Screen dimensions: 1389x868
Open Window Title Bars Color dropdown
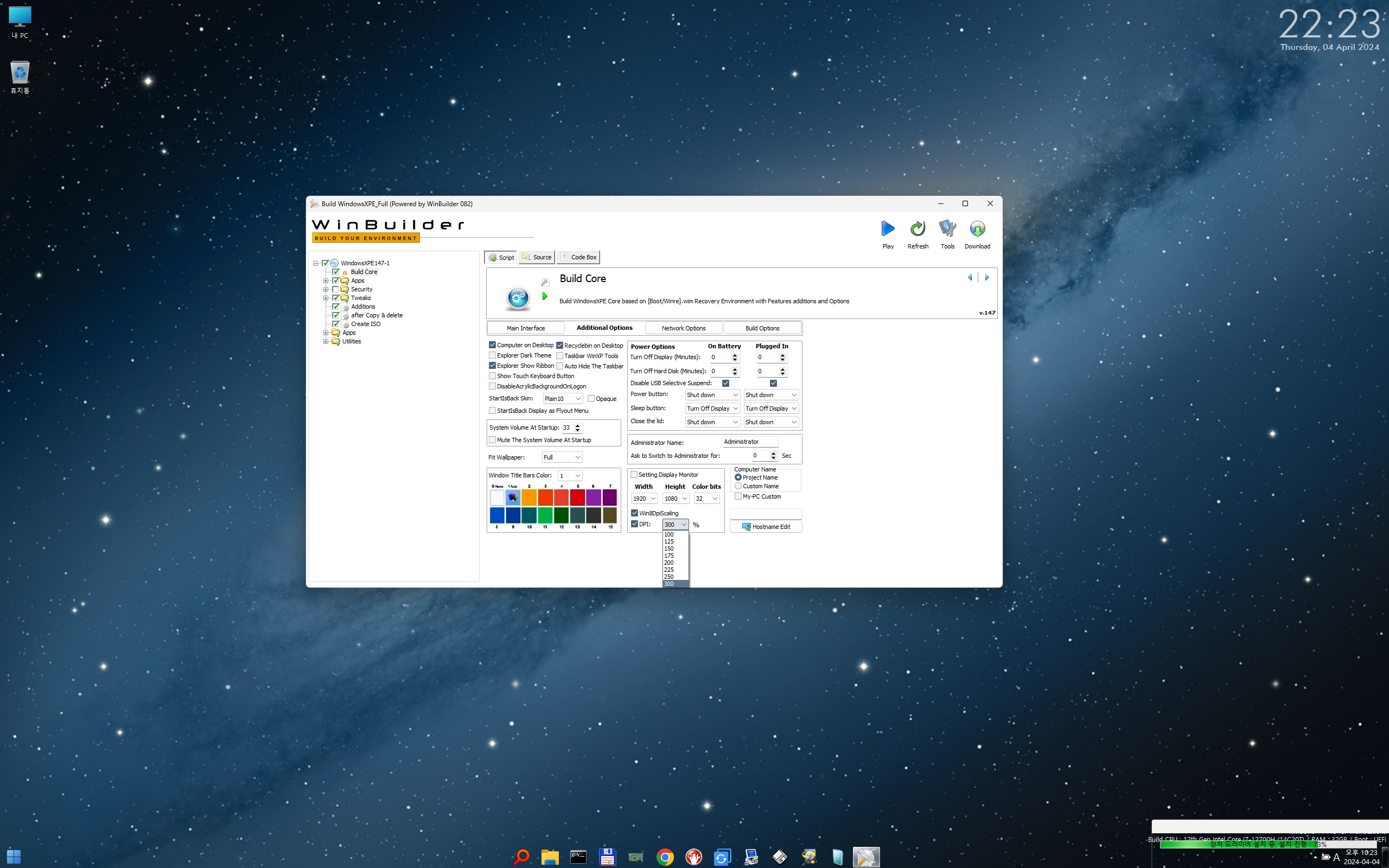(x=570, y=475)
